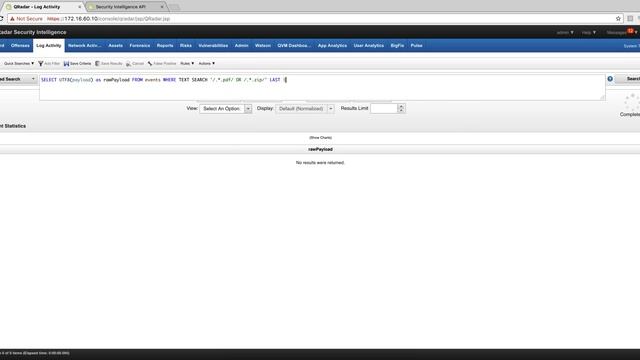Open the Rules dropdown menu
The height and width of the screenshot is (360, 640).
pos(187,64)
